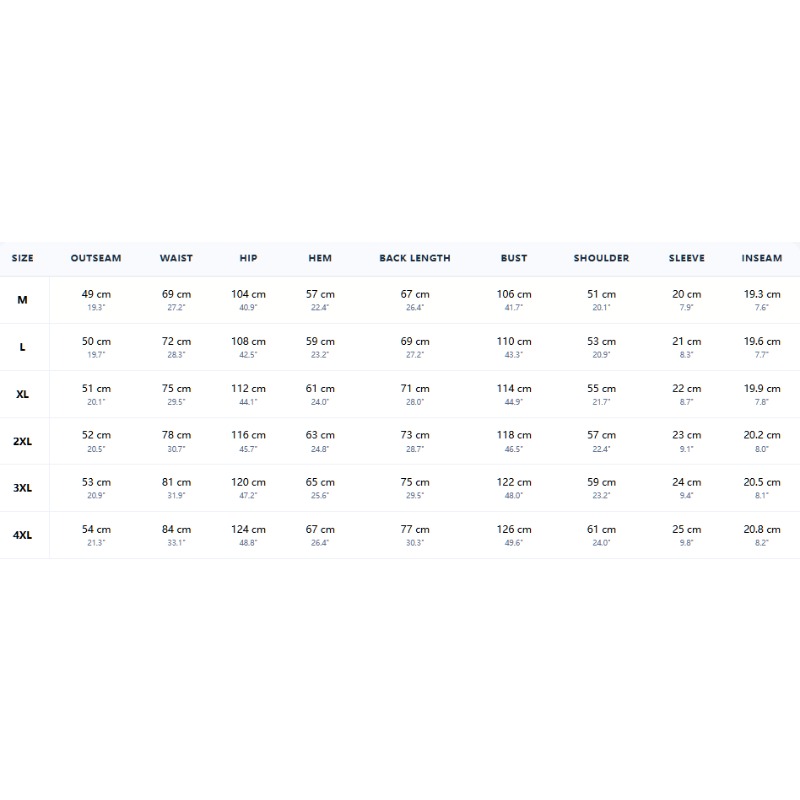Select the 20.8 cm inseam value for 4XL
Viewport: 800px width, 800px height.
click(762, 530)
